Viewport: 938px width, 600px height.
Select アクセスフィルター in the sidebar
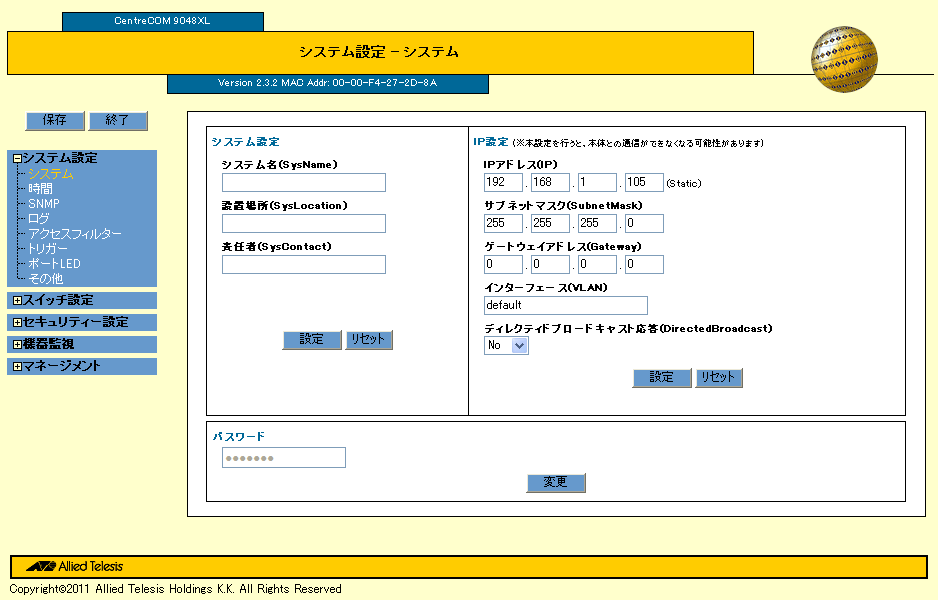75,233
